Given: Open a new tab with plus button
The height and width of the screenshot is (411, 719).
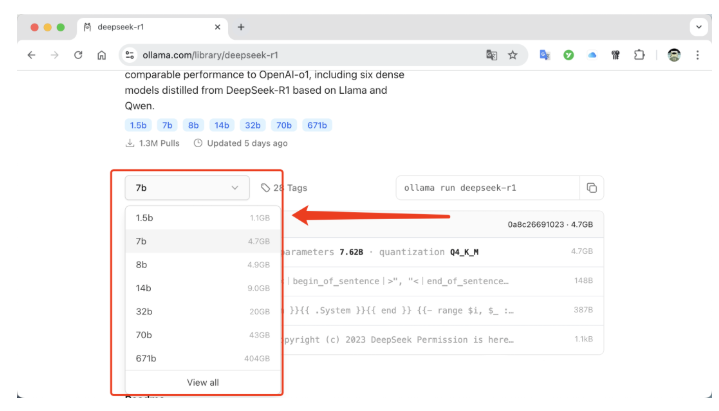Looking at the screenshot, I should [241, 27].
